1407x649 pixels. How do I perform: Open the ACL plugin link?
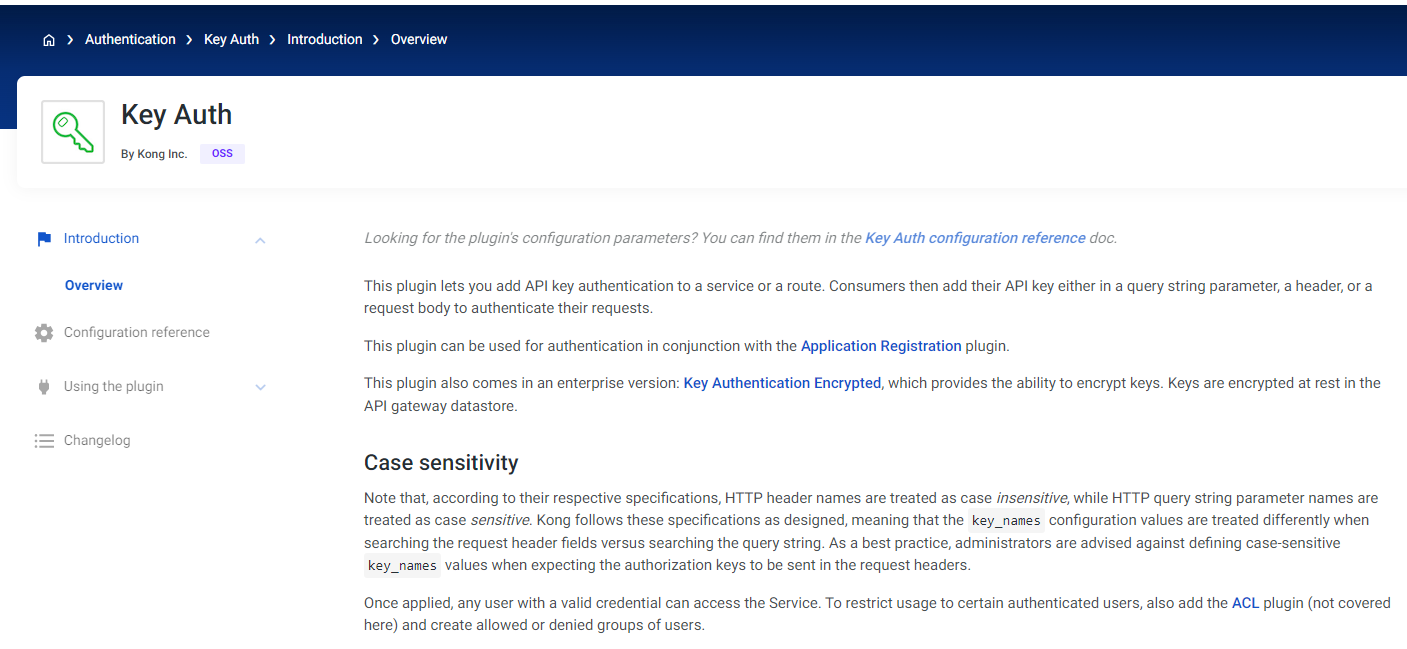1245,603
